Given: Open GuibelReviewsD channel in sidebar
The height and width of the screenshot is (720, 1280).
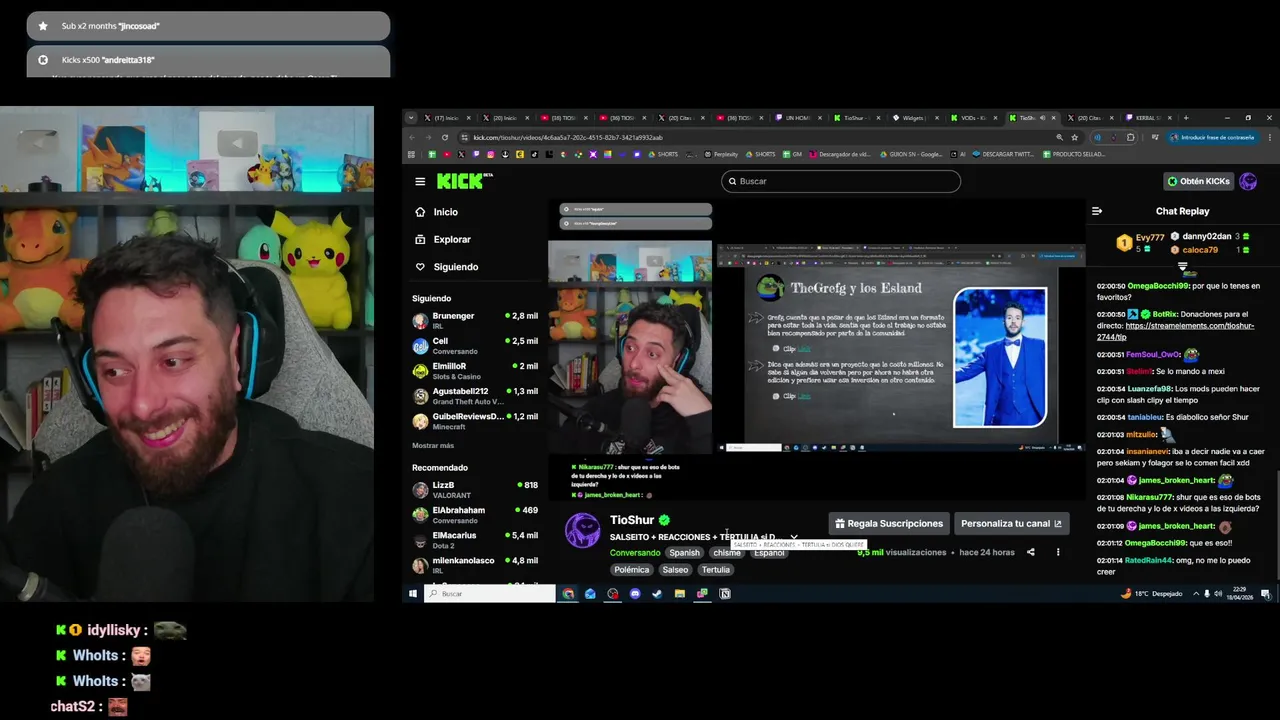Looking at the screenshot, I should click(475, 421).
